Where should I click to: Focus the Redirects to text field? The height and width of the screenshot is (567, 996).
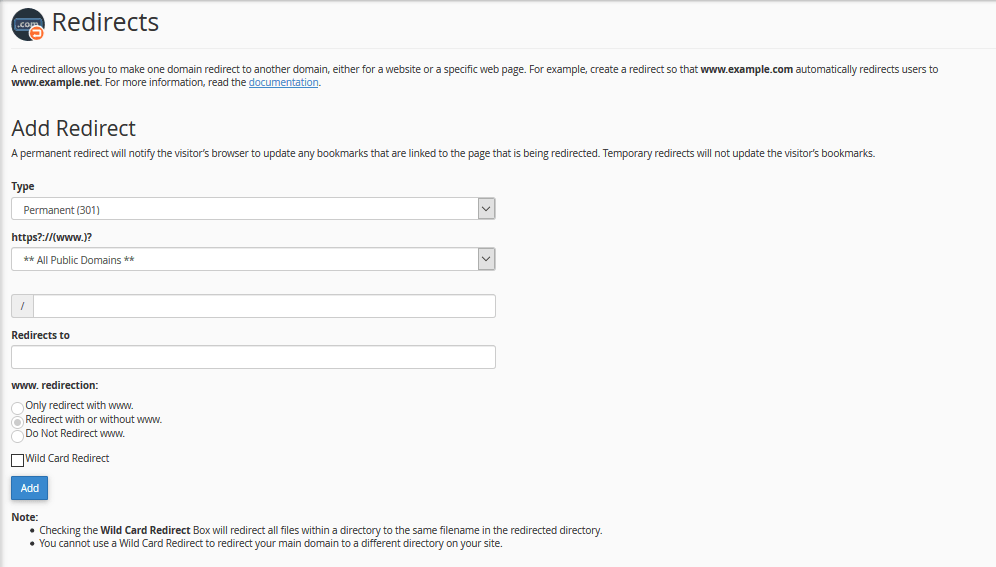253,357
